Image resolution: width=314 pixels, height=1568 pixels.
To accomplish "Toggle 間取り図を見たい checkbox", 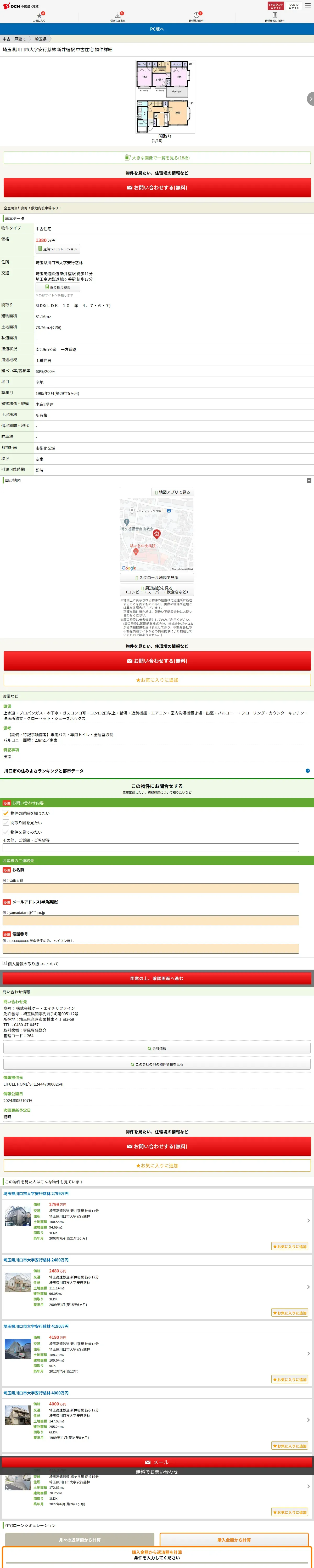I will (x=5, y=822).
